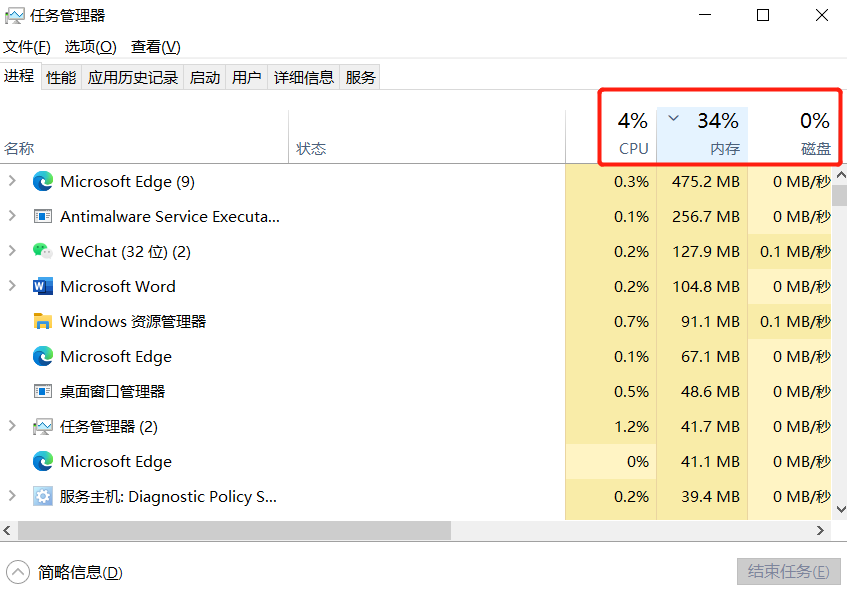Click the 39.4 MB memory value
The image size is (847, 595).
[710, 496]
